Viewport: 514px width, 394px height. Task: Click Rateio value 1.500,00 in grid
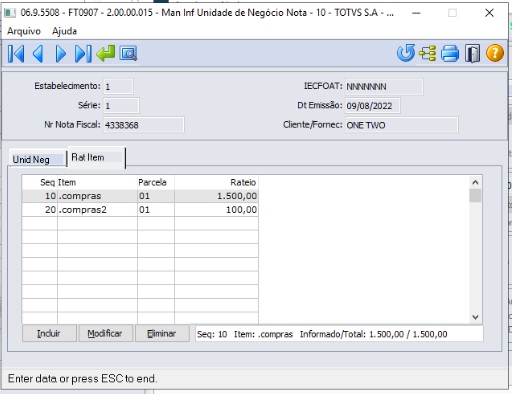[237, 196]
